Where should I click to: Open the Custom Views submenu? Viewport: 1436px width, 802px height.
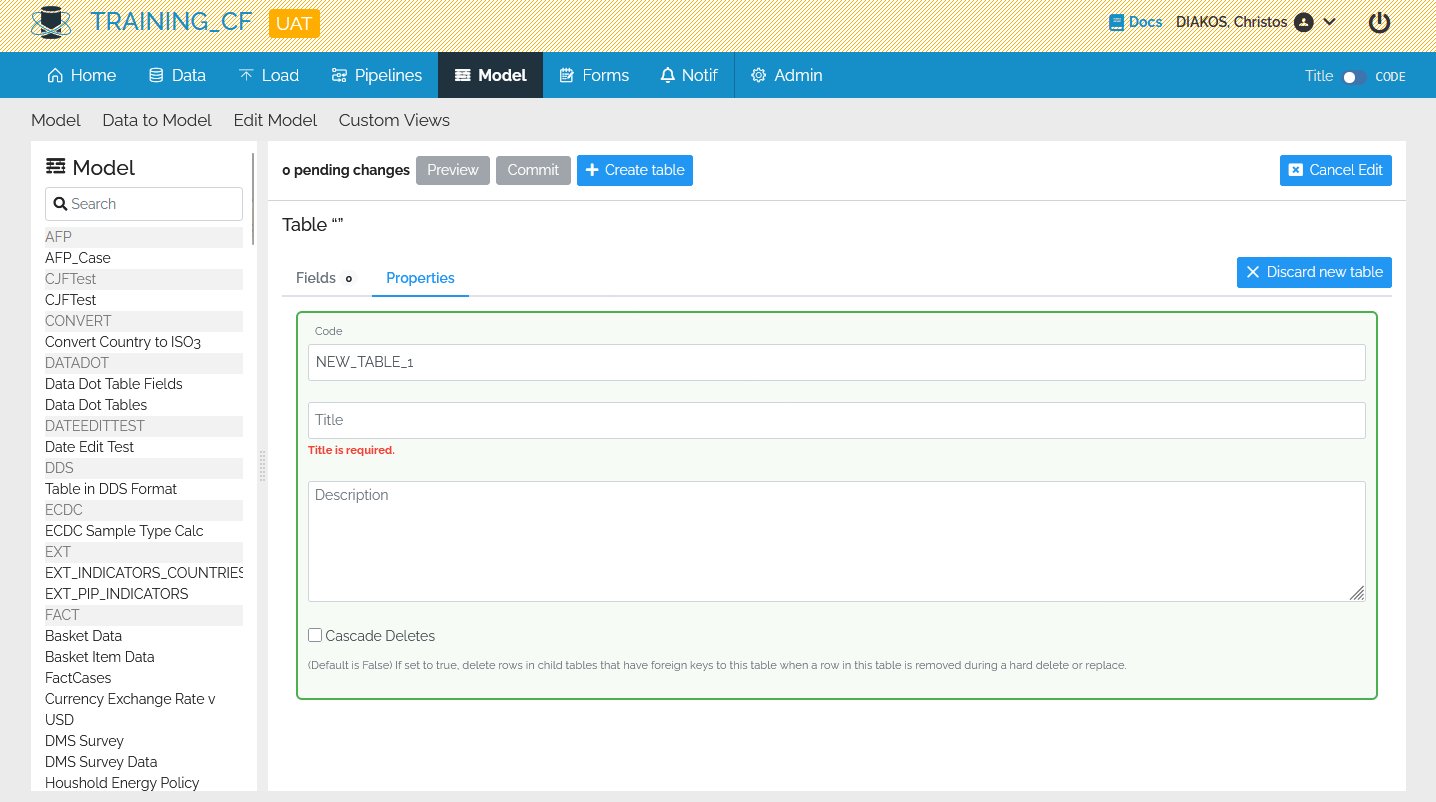tap(394, 120)
